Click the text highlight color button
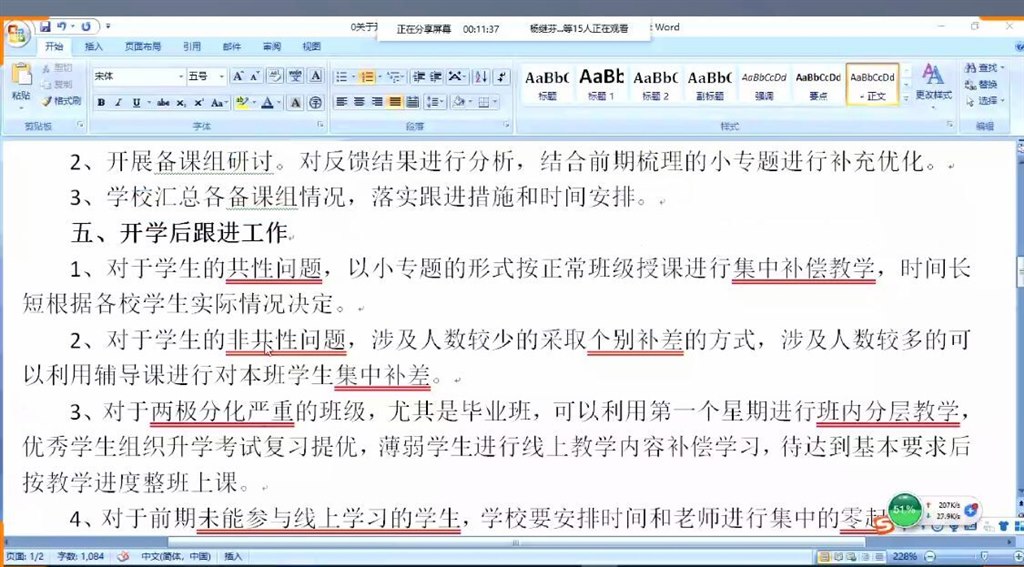 241,103
